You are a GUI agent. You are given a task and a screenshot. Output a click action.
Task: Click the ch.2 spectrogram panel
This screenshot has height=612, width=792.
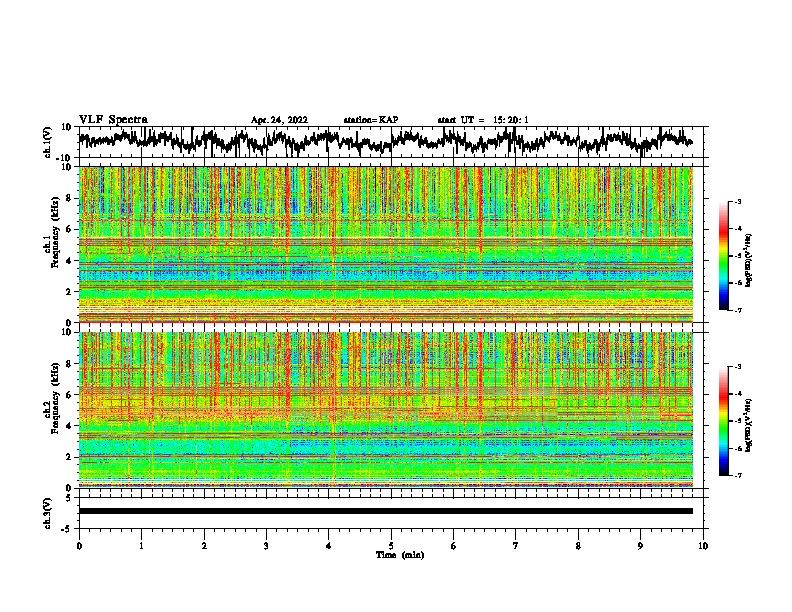coord(386,410)
